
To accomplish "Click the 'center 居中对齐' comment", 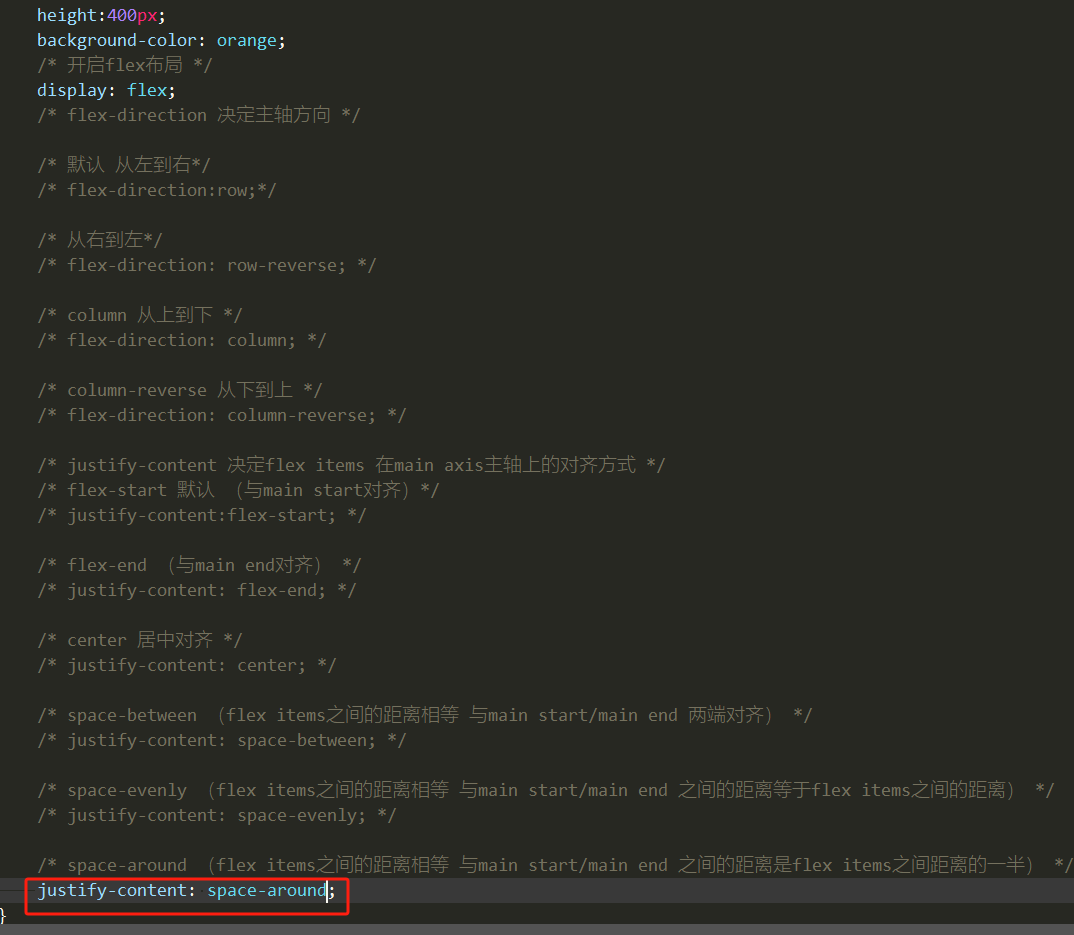I will pos(140,640).
